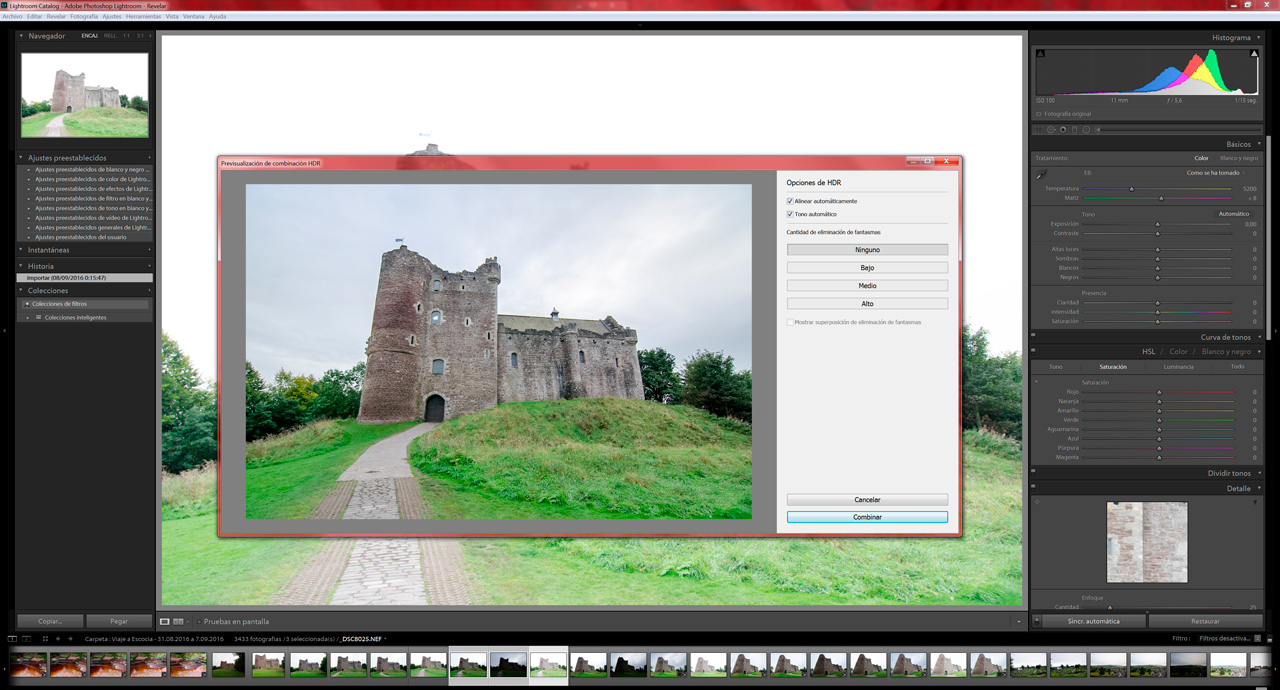Screen dimensions: 1280x690
Task: Select the Importar history entry
Action: coord(84,278)
